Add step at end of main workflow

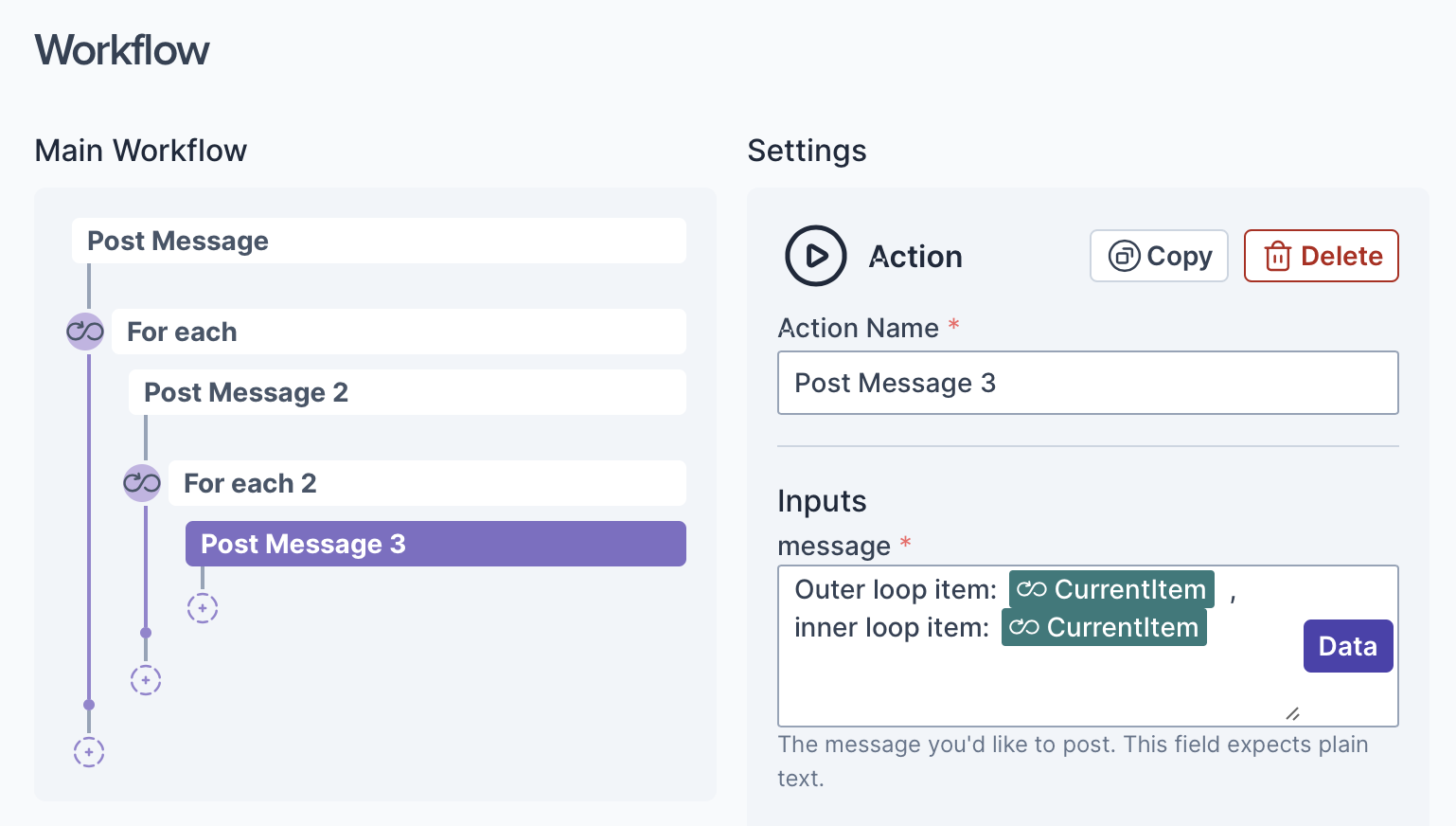(89, 752)
